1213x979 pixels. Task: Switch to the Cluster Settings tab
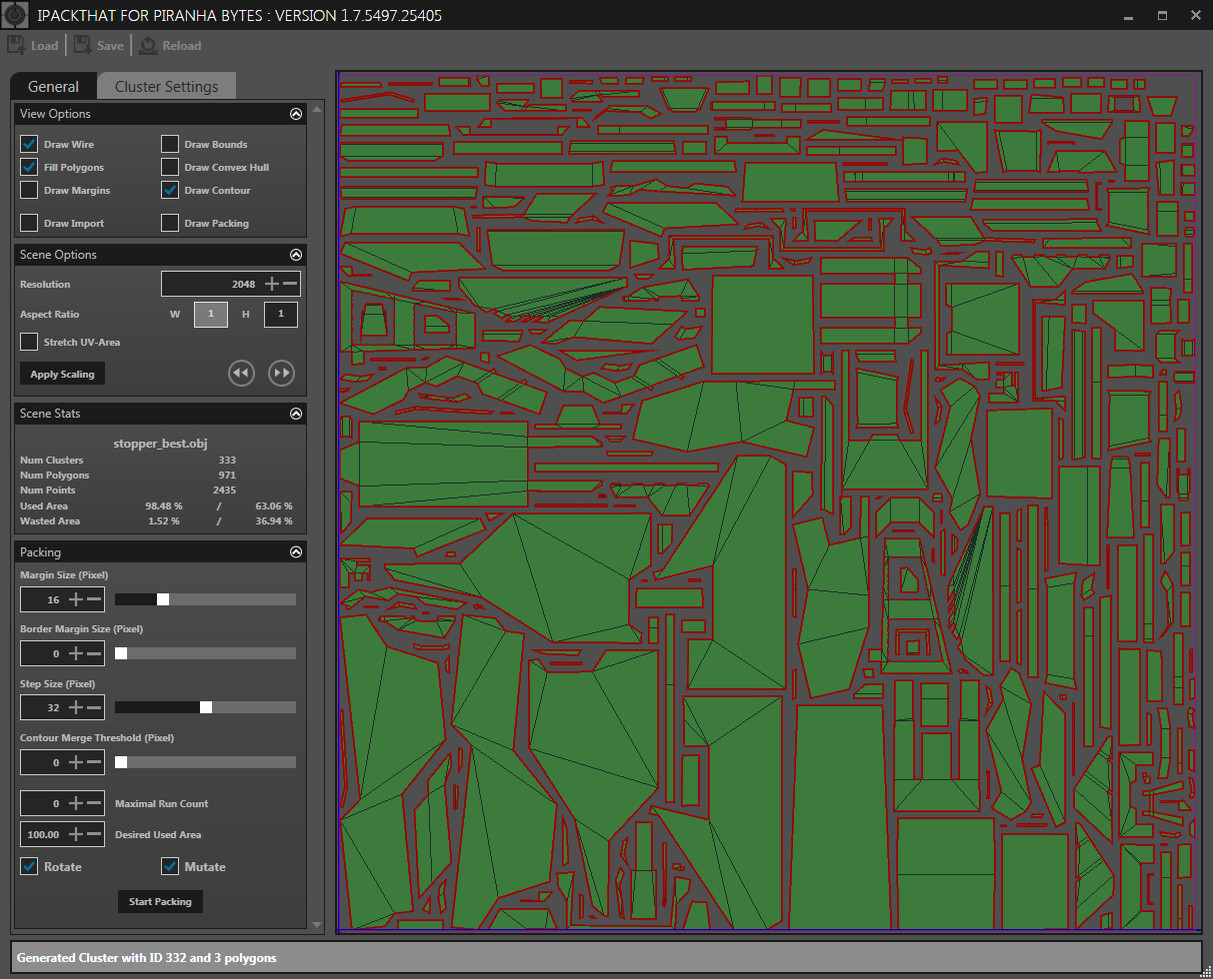166,86
